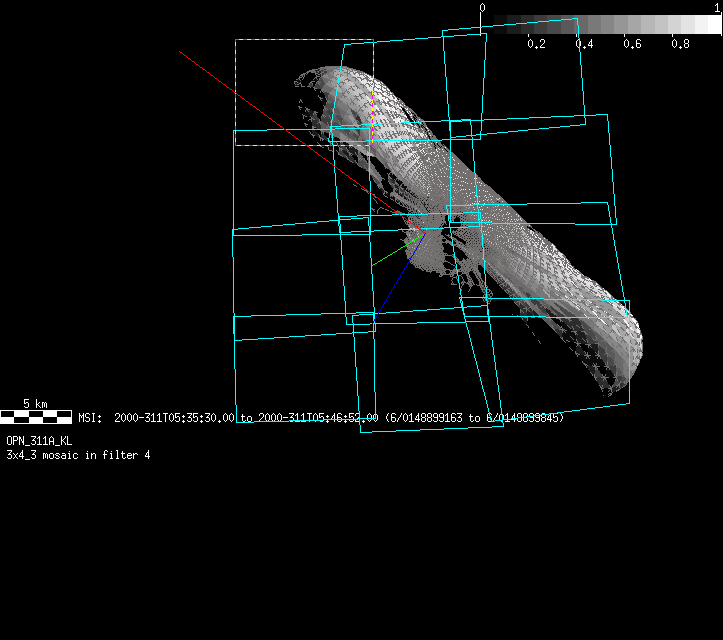Click the 0.6 colorbar tick label

pyautogui.click(x=632, y=44)
